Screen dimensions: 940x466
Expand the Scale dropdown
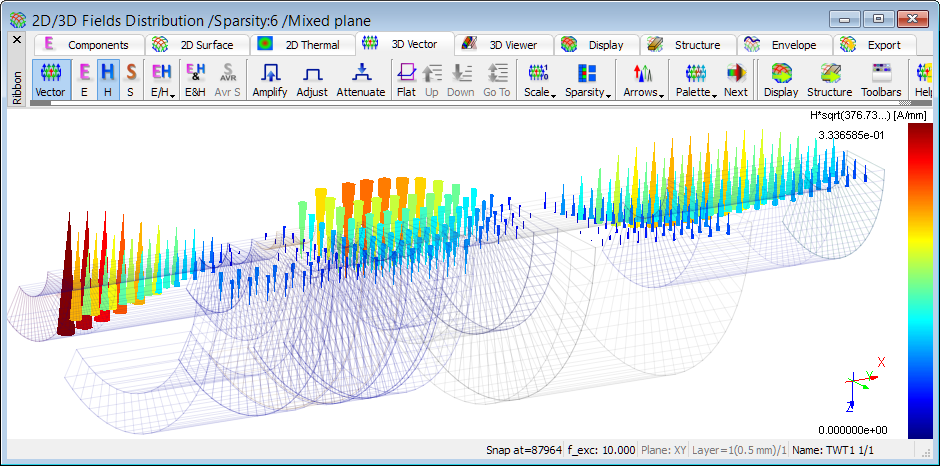[x=540, y=79]
